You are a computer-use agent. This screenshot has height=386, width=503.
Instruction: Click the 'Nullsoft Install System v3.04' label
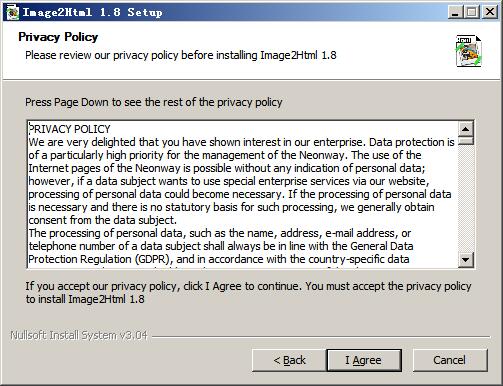[x=79, y=335]
